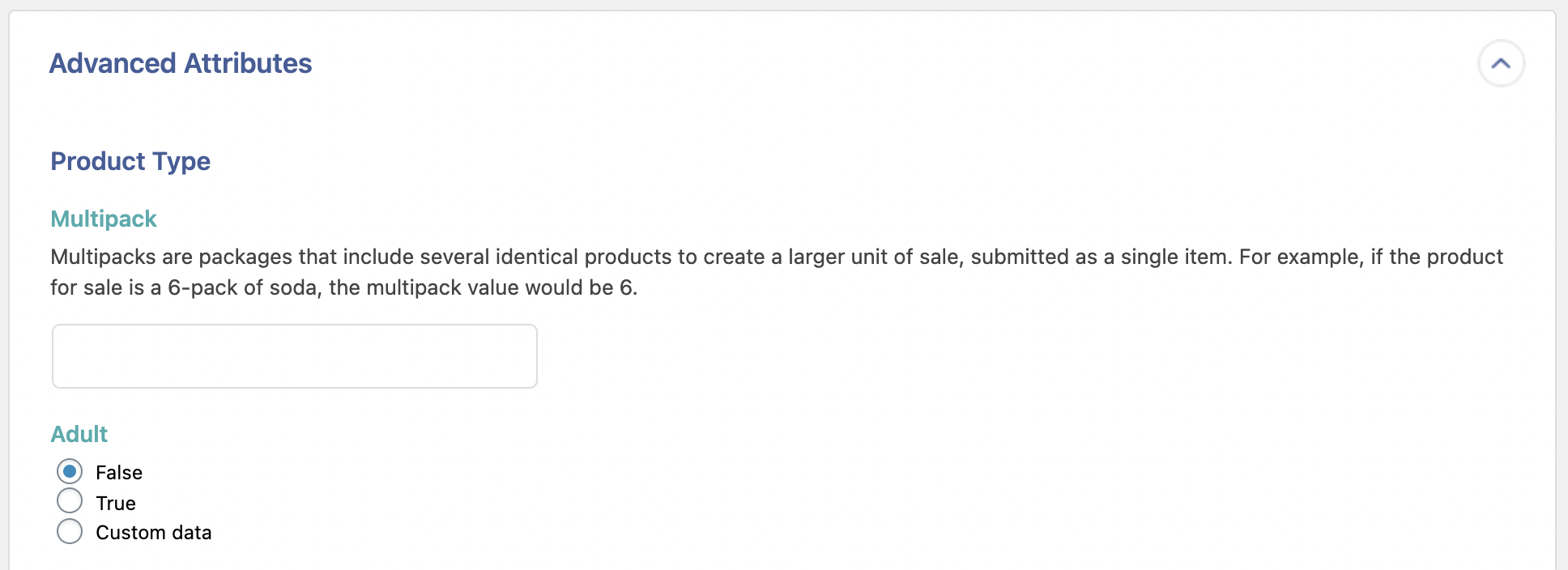Click the Product Type heading
This screenshot has width=1568, height=570.
click(x=130, y=161)
